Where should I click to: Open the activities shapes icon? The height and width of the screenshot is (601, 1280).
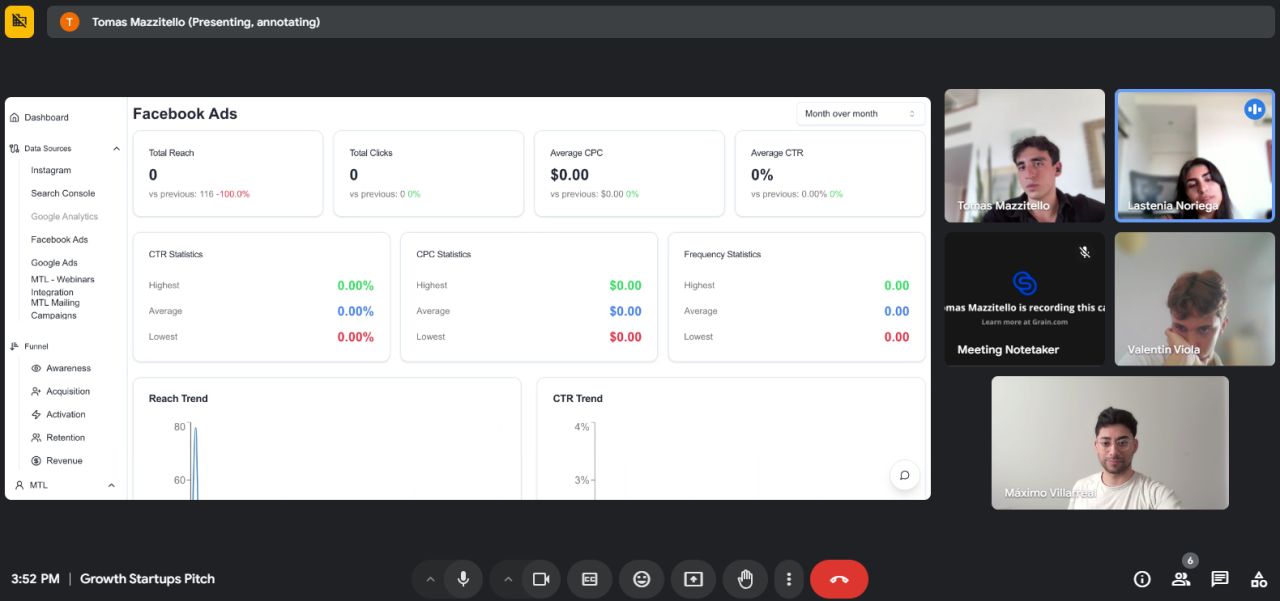point(1259,579)
